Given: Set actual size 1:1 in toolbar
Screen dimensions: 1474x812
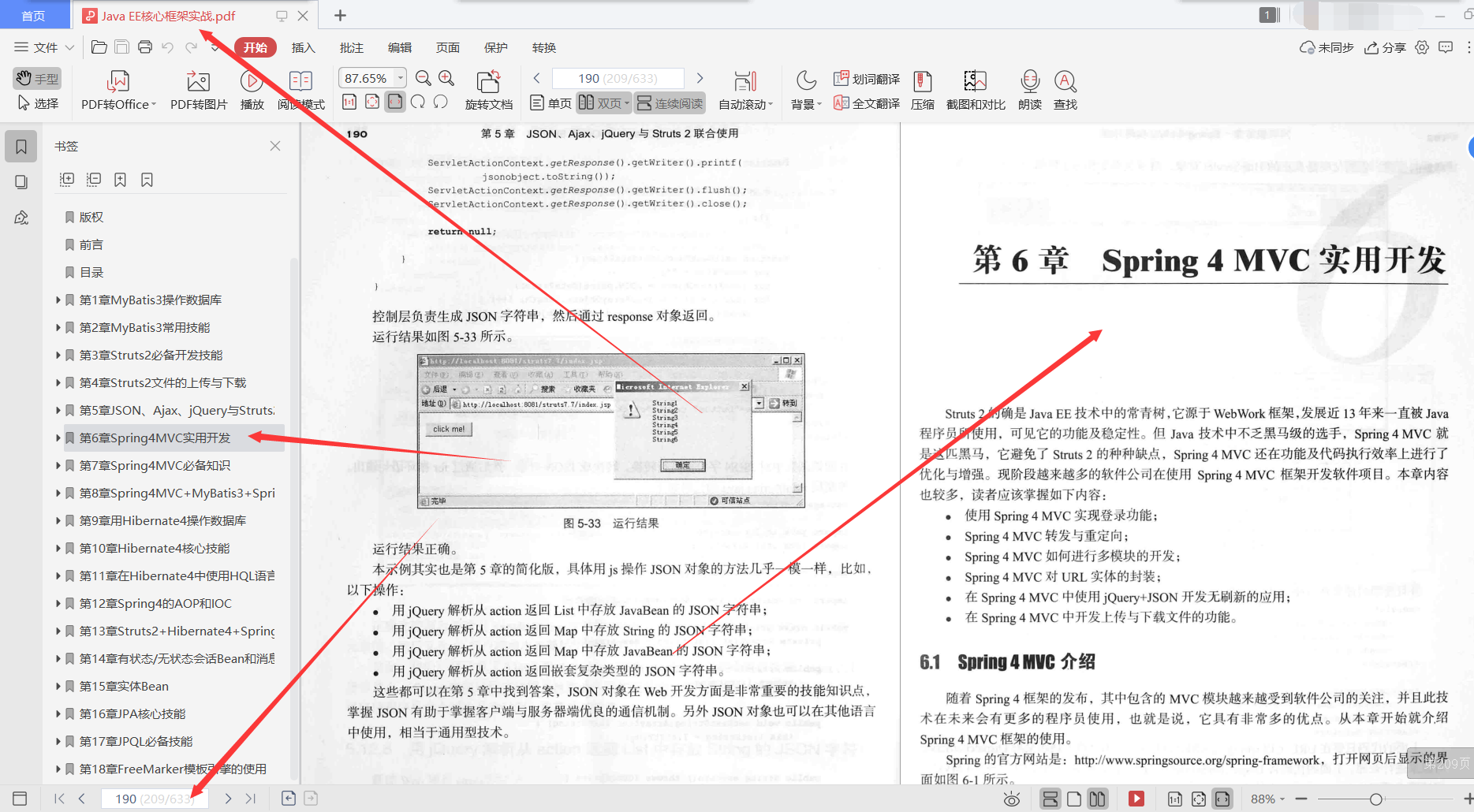Looking at the screenshot, I should (x=349, y=102).
